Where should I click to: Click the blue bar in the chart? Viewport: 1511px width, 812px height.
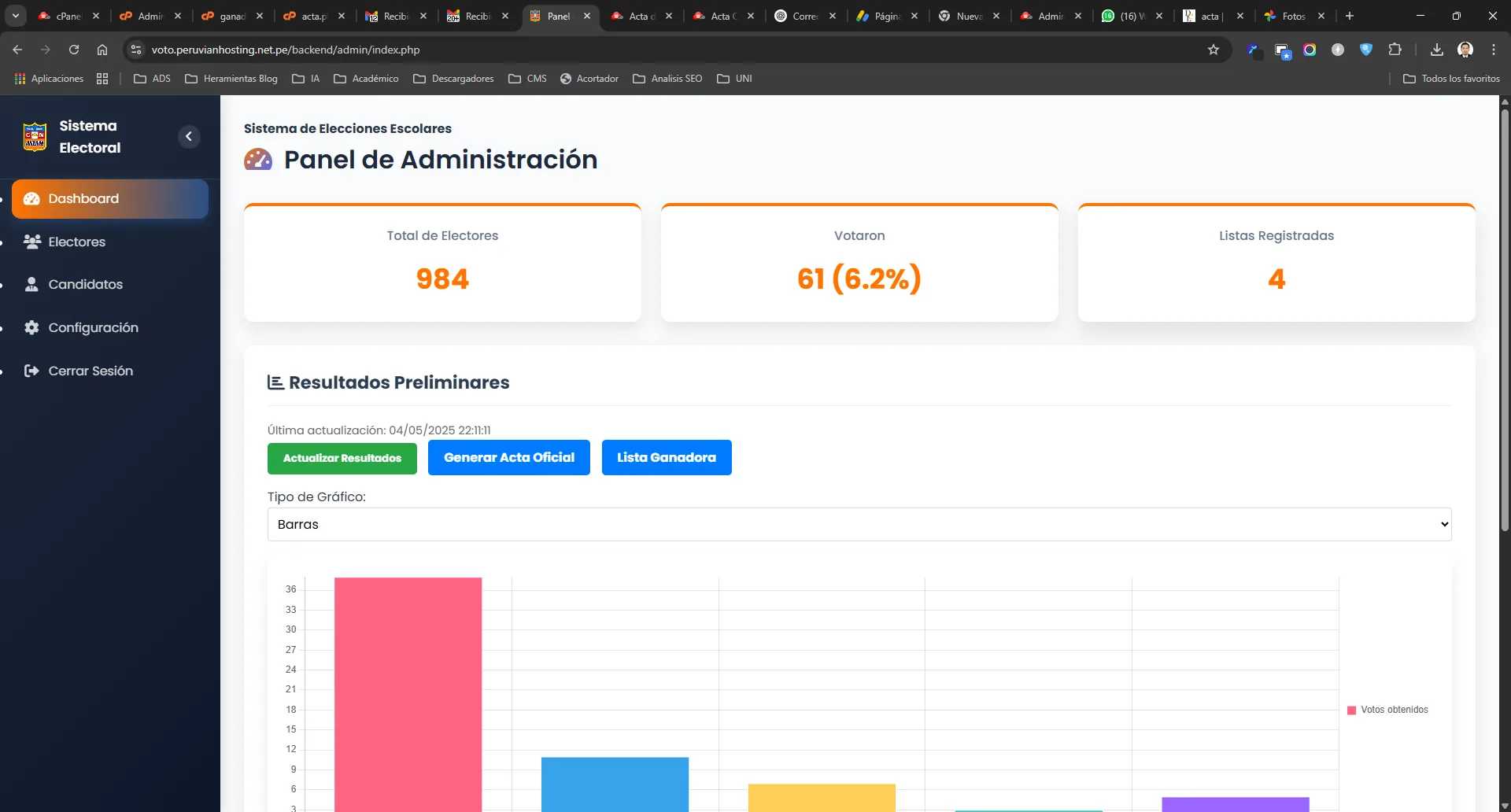point(615,784)
